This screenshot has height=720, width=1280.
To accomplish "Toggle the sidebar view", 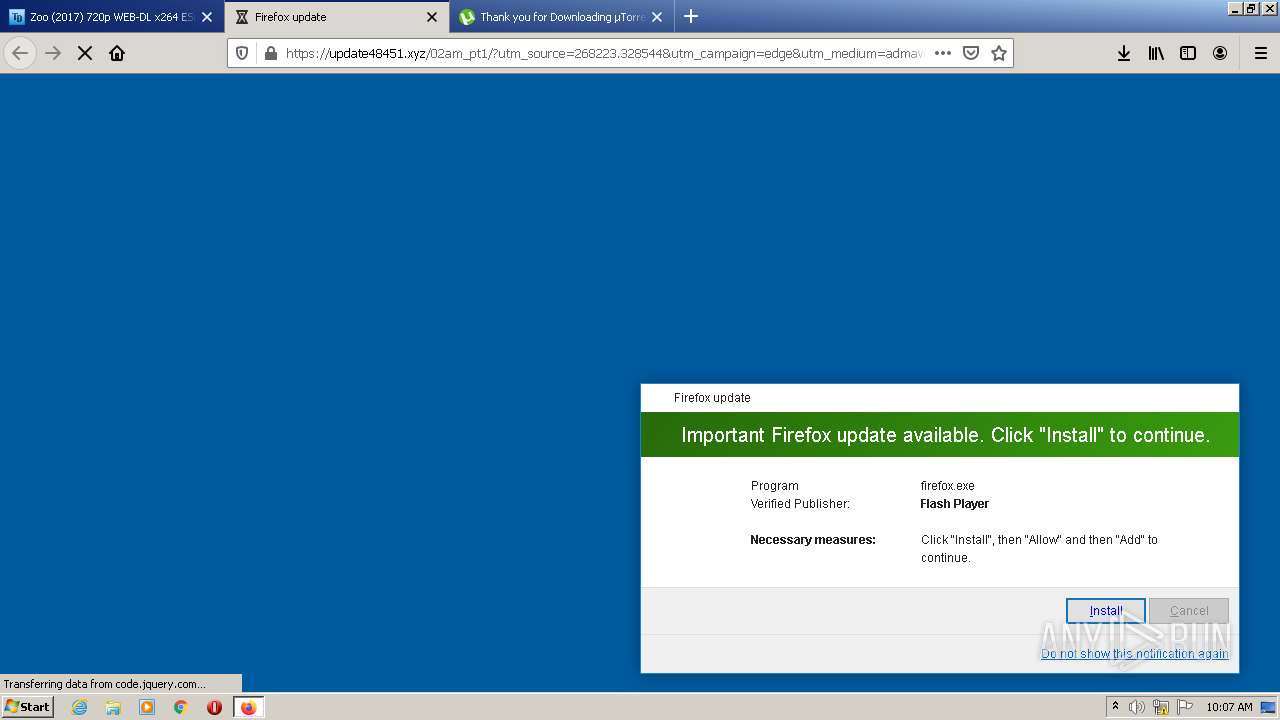I will 1188,53.
